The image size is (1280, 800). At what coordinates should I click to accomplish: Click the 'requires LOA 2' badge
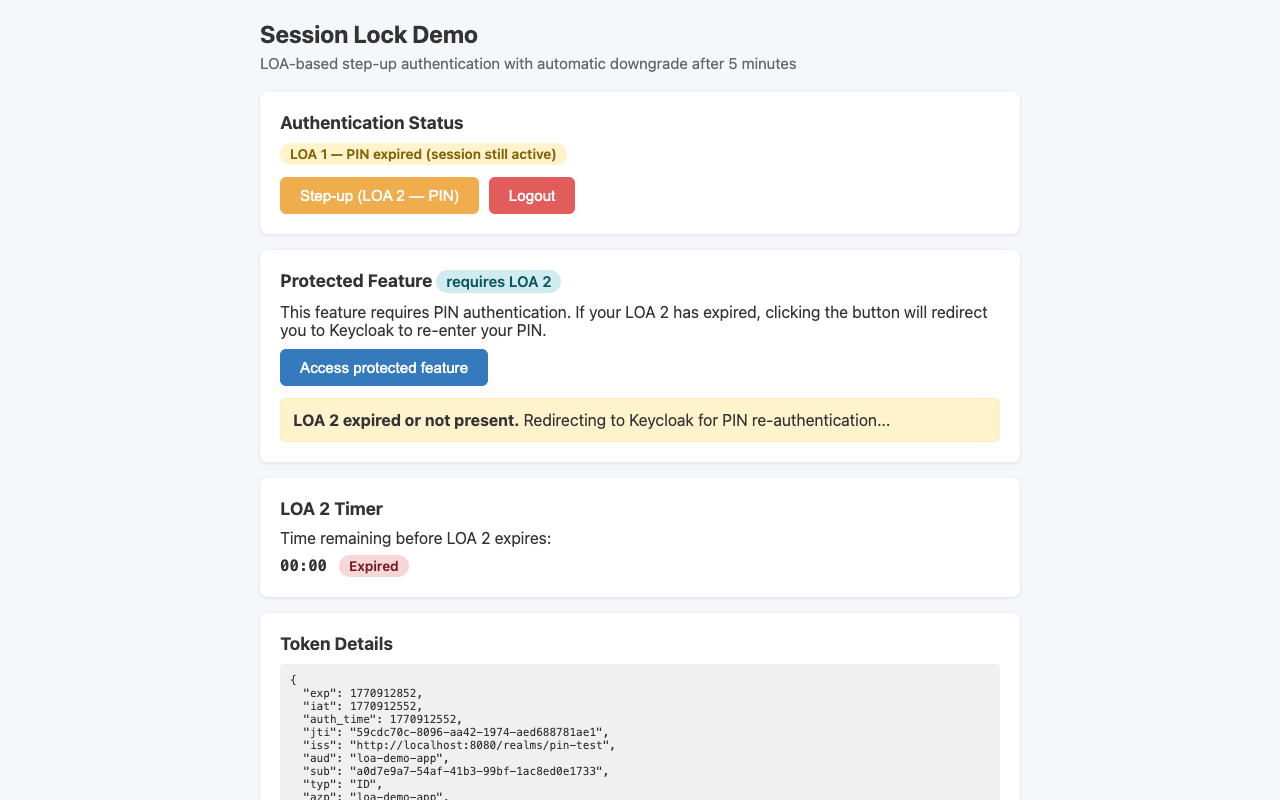pyautogui.click(x=498, y=281)
